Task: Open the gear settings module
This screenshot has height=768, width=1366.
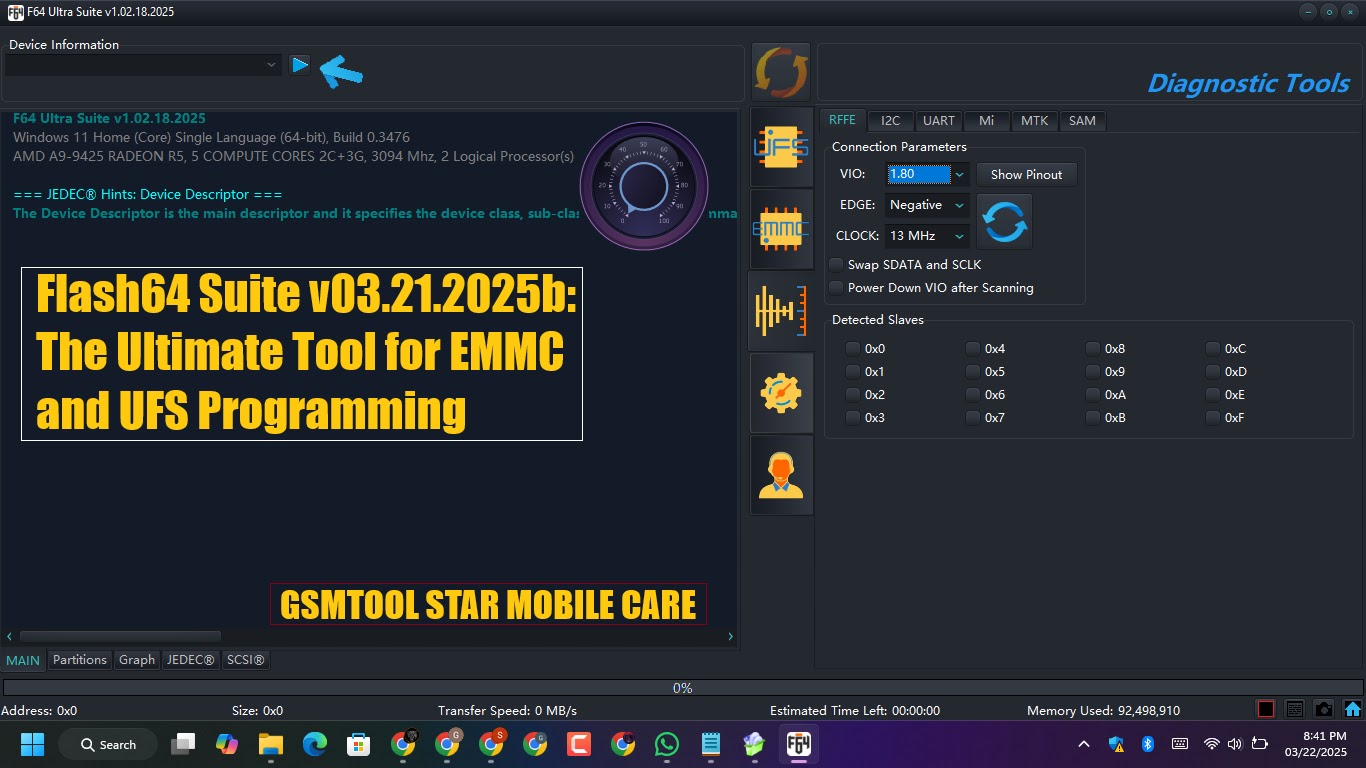Action: pos(781,393)
